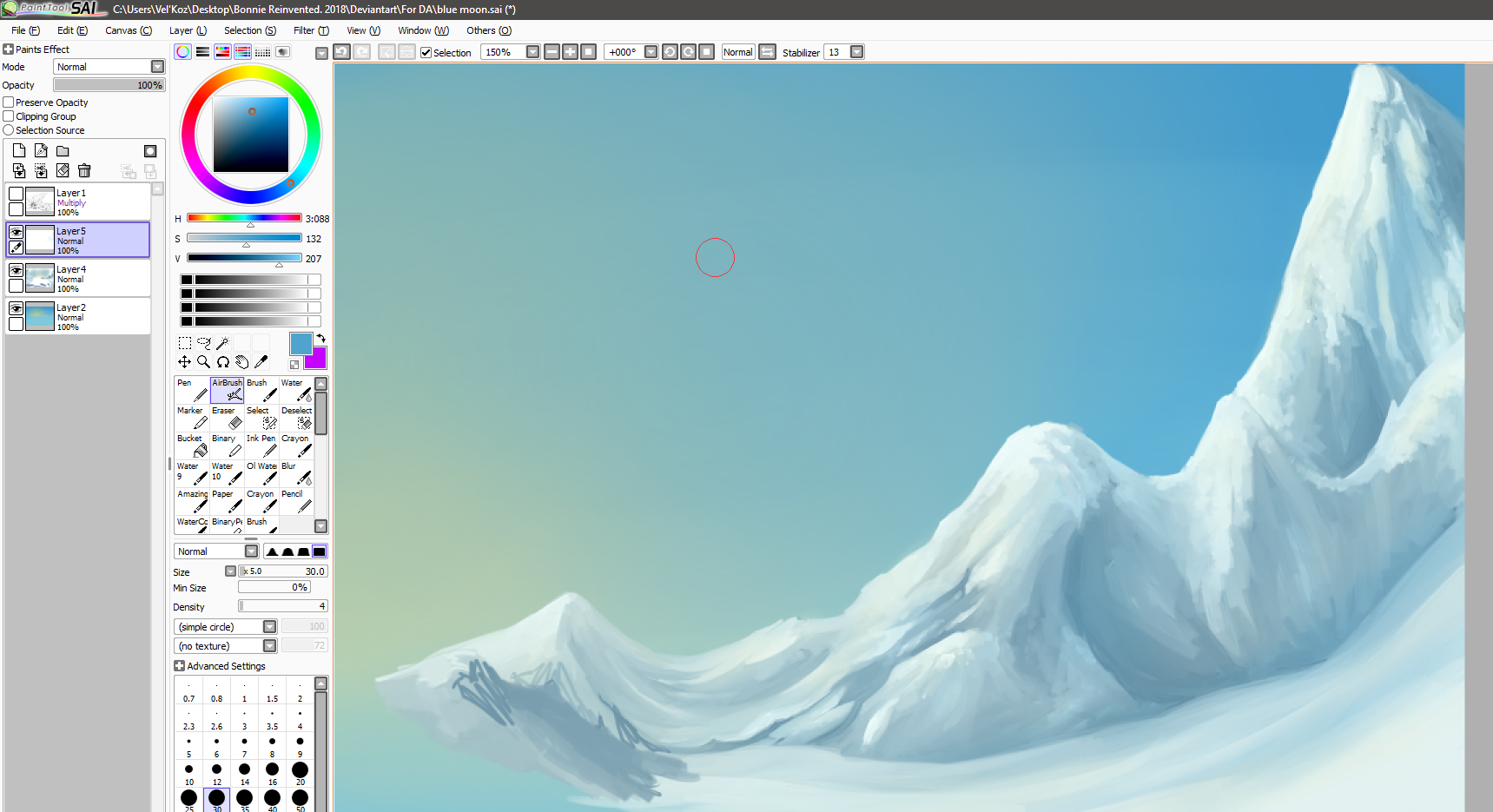The width and height of the screenshot is (1493, 812).
Task: Select the magic wand tool
Action: pos(223,343)
